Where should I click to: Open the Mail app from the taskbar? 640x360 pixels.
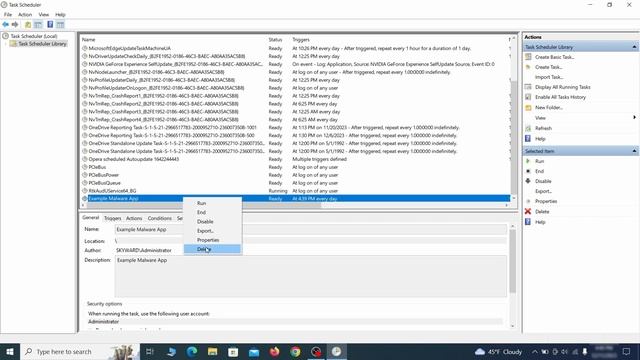[253, 351]
